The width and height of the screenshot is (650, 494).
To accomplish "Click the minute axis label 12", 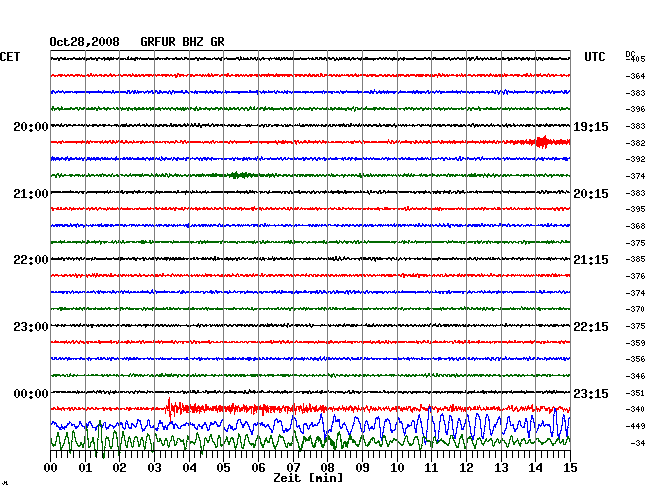I will tap(466, 468).
